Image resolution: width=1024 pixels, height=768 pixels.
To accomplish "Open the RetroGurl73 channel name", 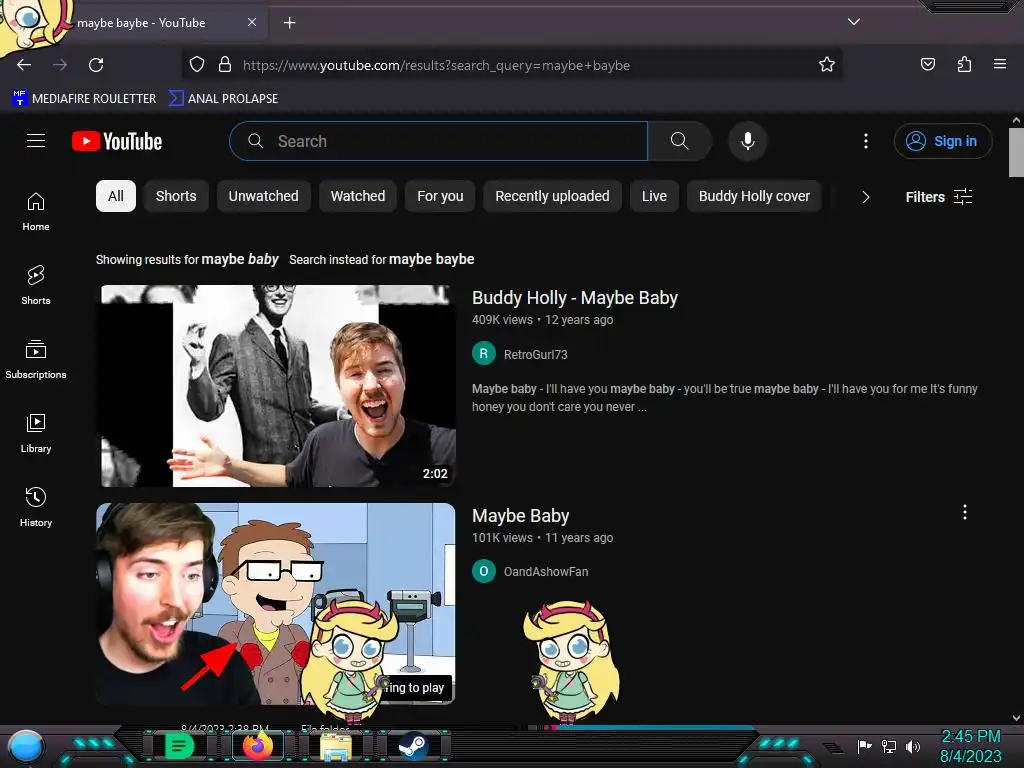I will point(536,355).
